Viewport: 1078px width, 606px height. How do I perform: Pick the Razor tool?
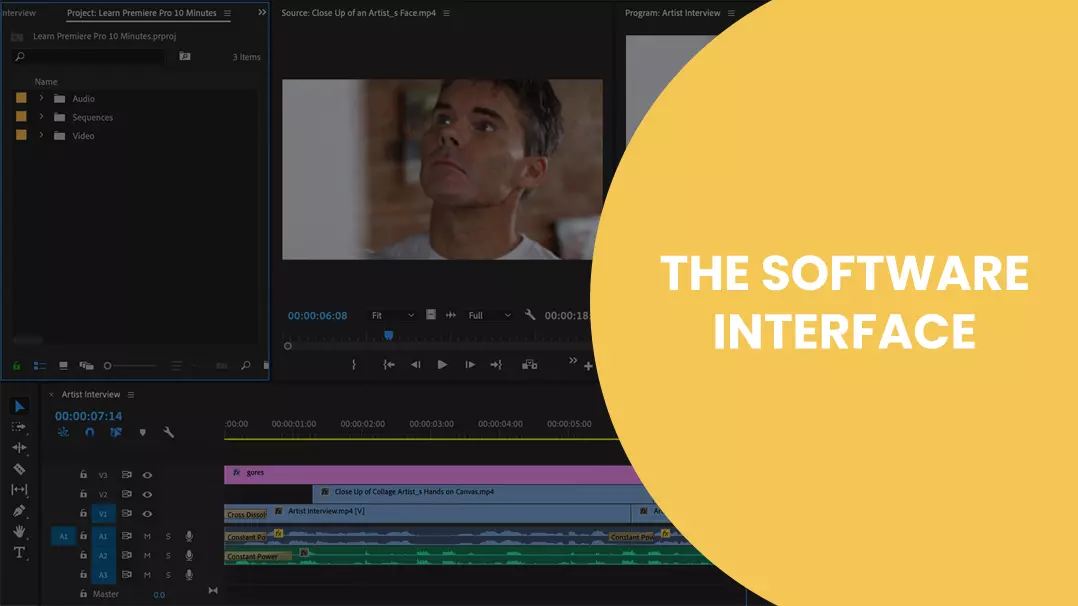click(19, 469)
